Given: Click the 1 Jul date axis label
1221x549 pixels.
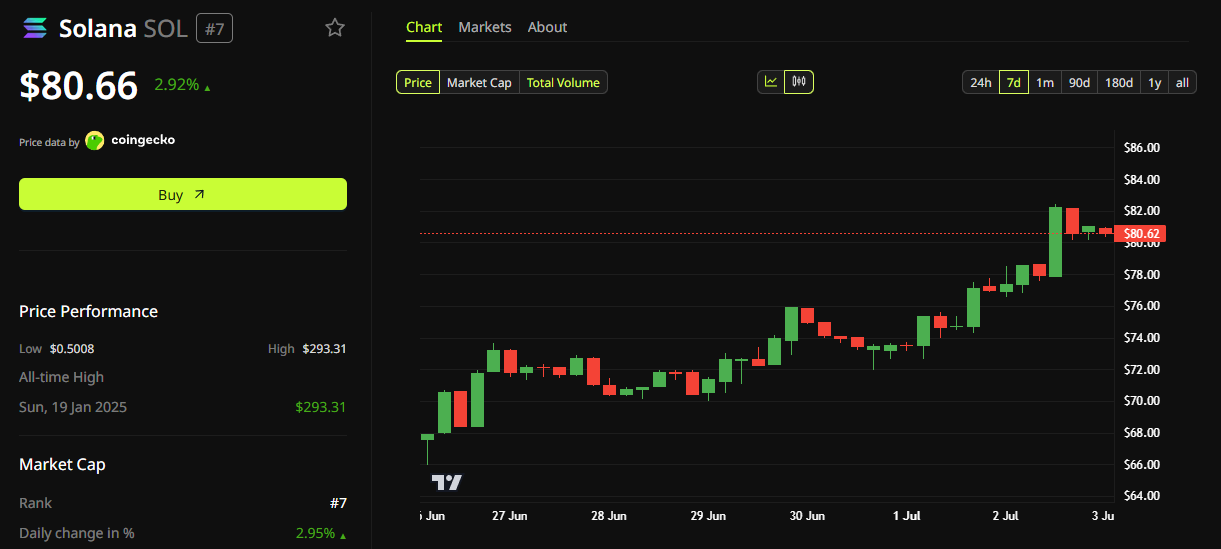Looking at the screenshot, I should click(x=906, y=516).
